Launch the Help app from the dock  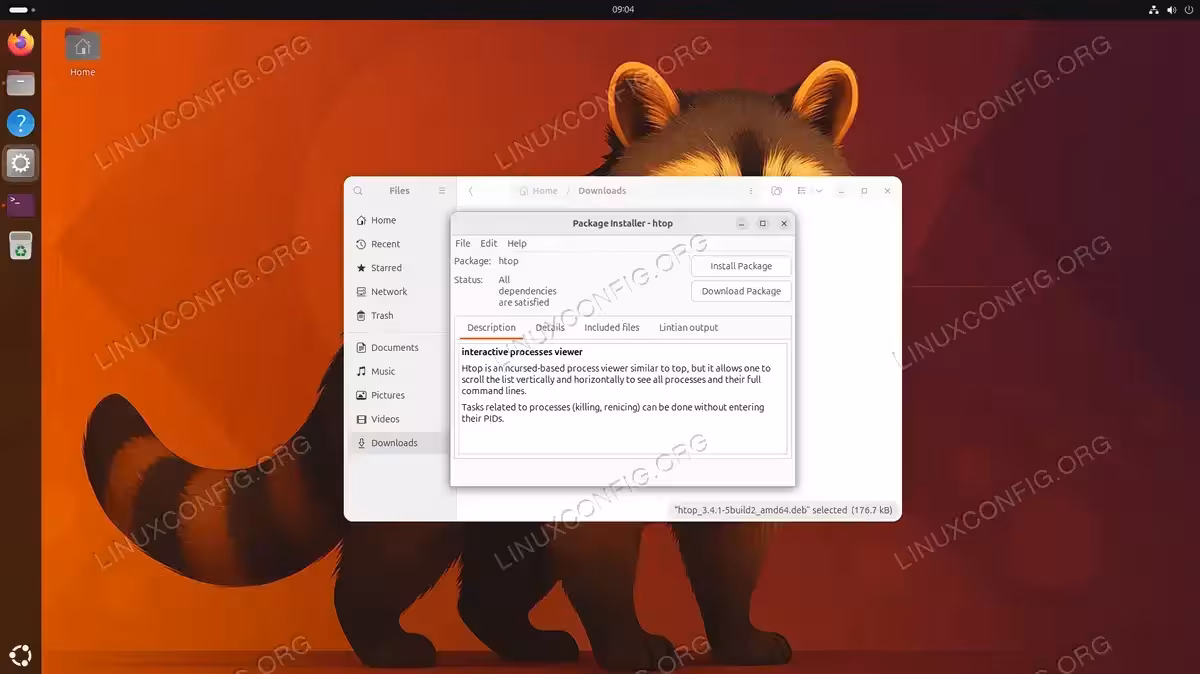(x=20, y=123)
